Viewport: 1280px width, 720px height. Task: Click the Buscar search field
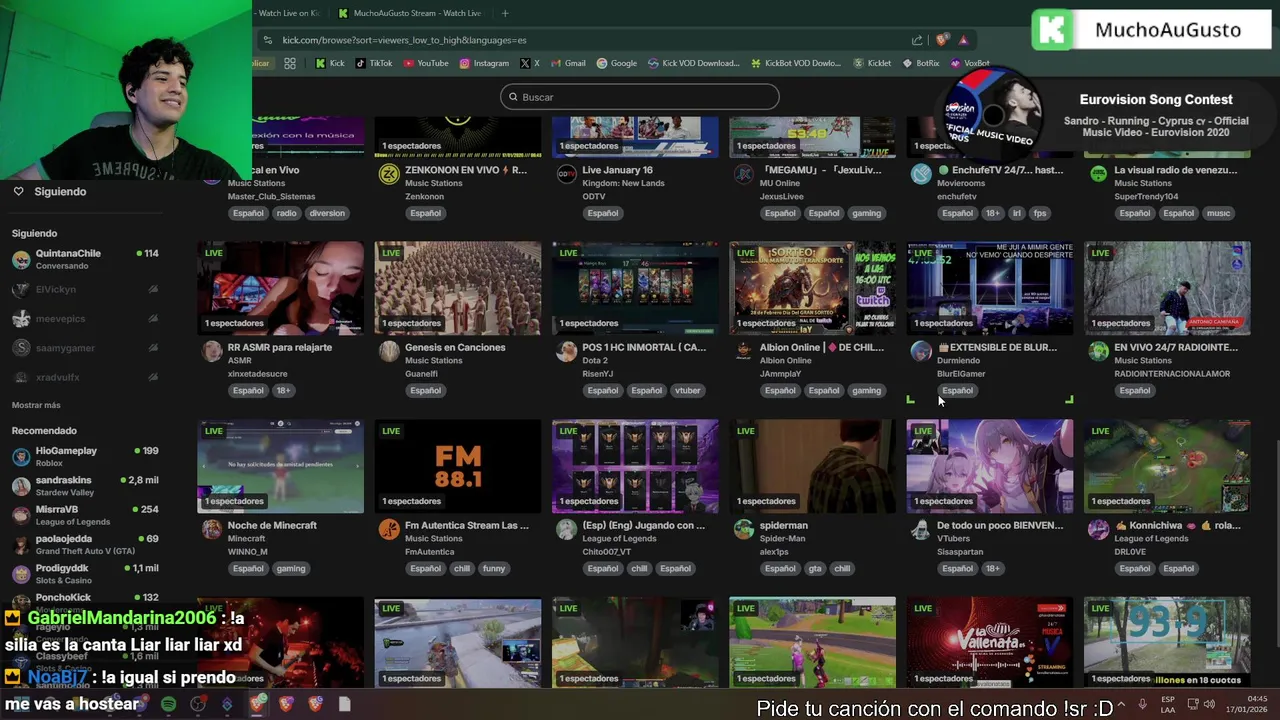pos(640,97)
